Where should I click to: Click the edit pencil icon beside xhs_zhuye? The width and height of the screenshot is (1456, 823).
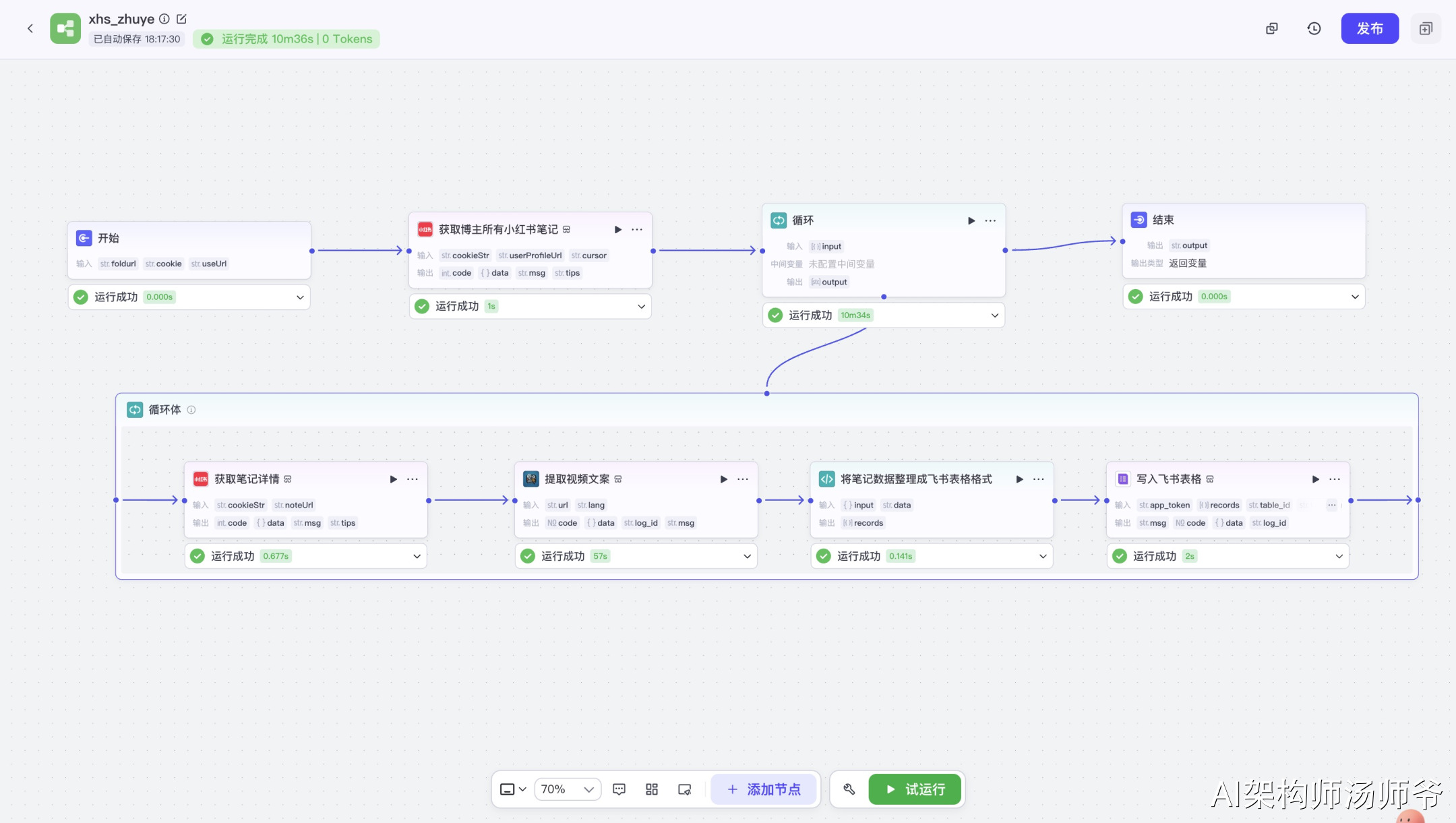tap(181, 19)
